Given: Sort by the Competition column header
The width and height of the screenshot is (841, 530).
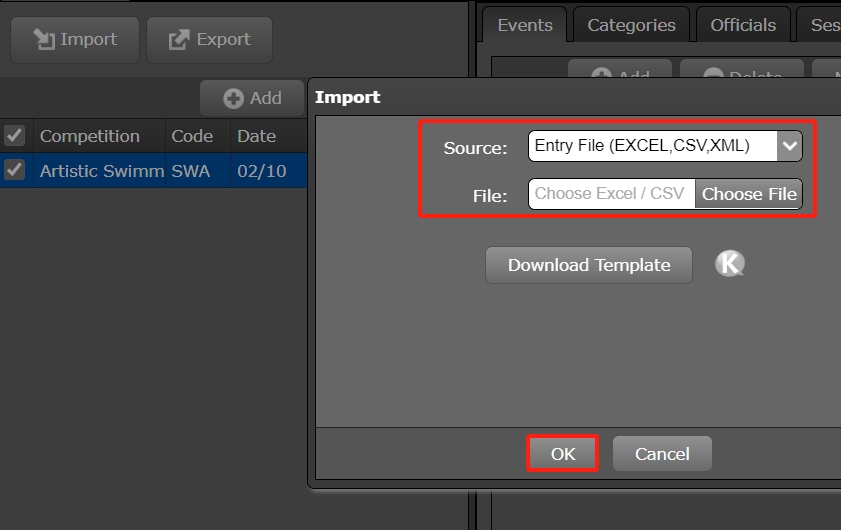Looking at the screenshot, I should pos(90,136).
